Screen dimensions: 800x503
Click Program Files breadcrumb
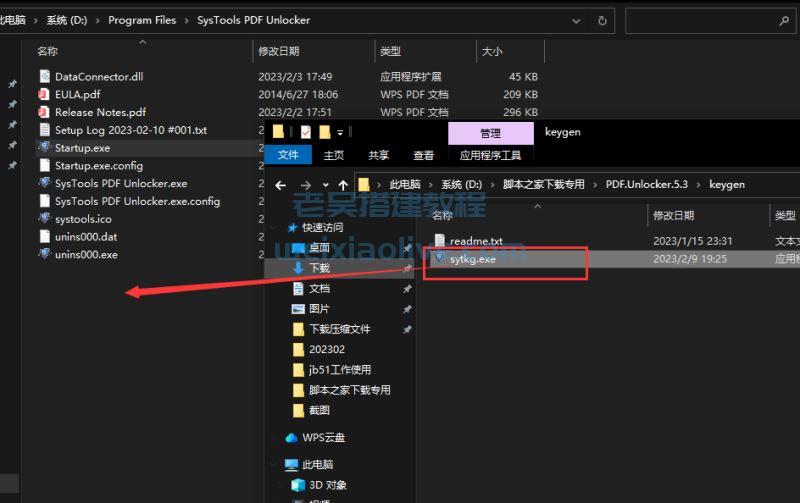pos(142,20)
